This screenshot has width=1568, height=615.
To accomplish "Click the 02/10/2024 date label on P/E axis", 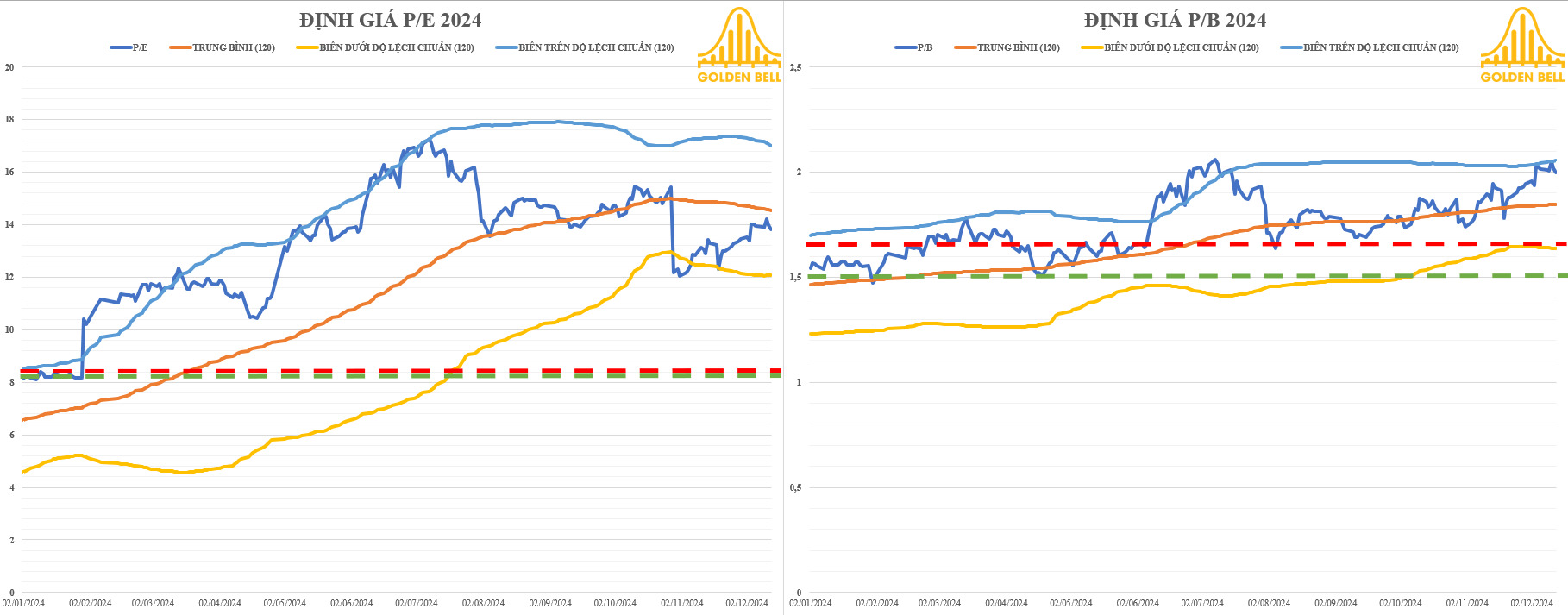I will [615, 604].
